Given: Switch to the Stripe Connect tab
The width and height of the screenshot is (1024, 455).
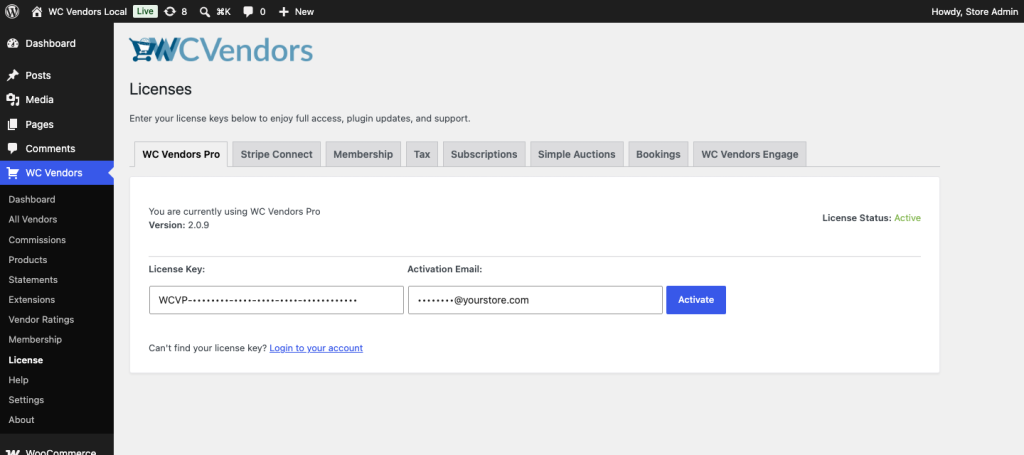Looking at the screenshot, I should point(276,154).
